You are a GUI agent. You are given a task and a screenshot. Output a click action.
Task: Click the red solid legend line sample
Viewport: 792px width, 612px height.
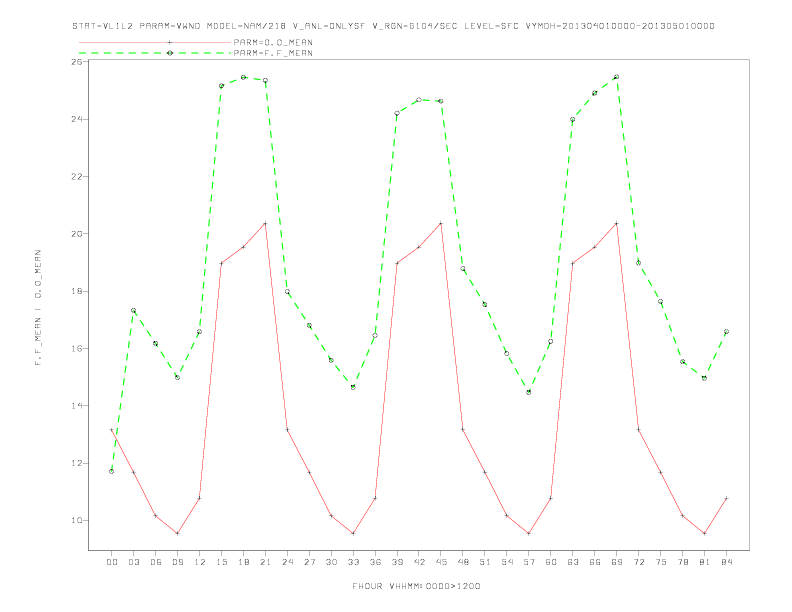coord(155,42)
